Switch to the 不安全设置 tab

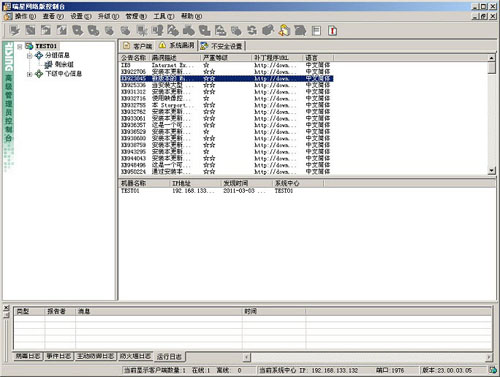[x=222, y=46]
